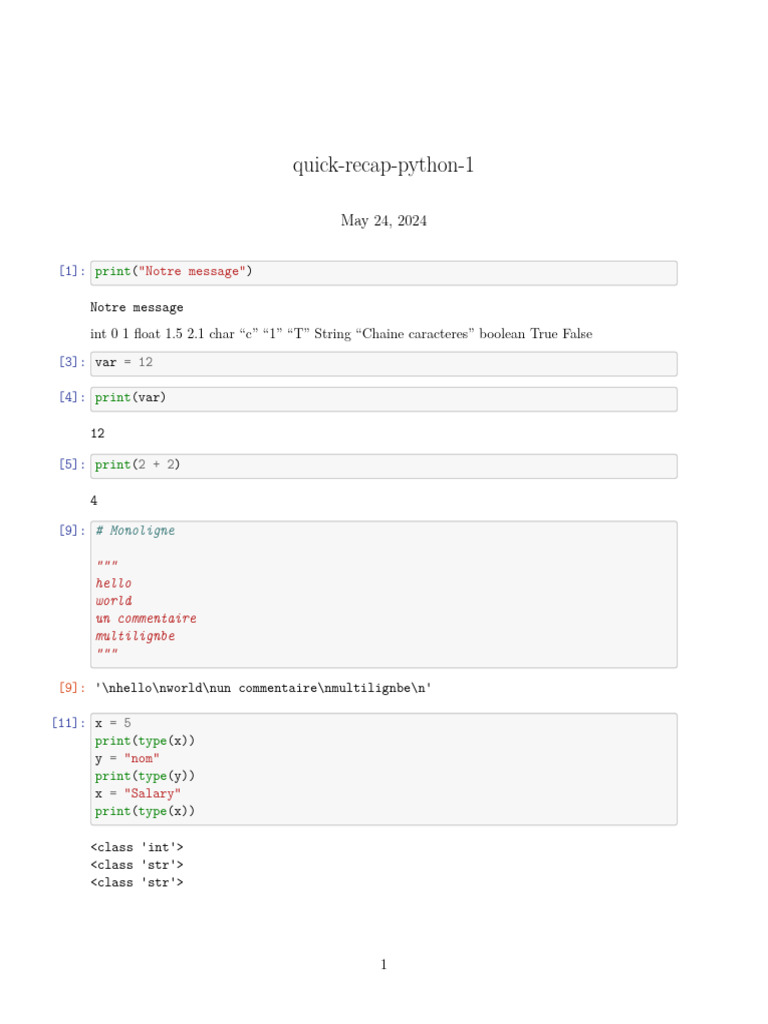
Task: Click the y = "nom" code line
Action: pos(127,758)
